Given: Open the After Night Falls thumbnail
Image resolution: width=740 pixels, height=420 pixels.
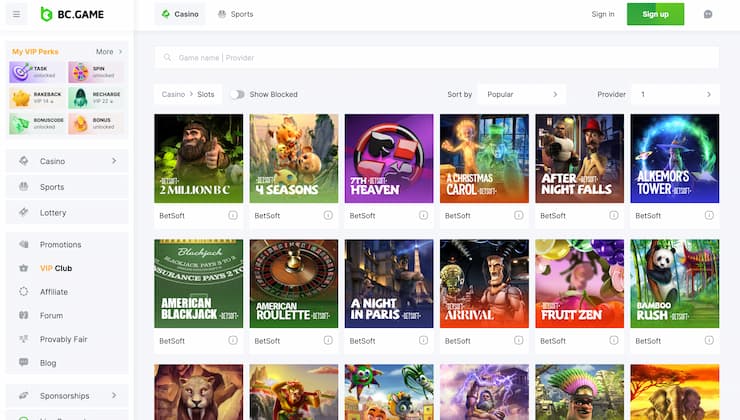Looking at the screenshot, I should 580,159.
